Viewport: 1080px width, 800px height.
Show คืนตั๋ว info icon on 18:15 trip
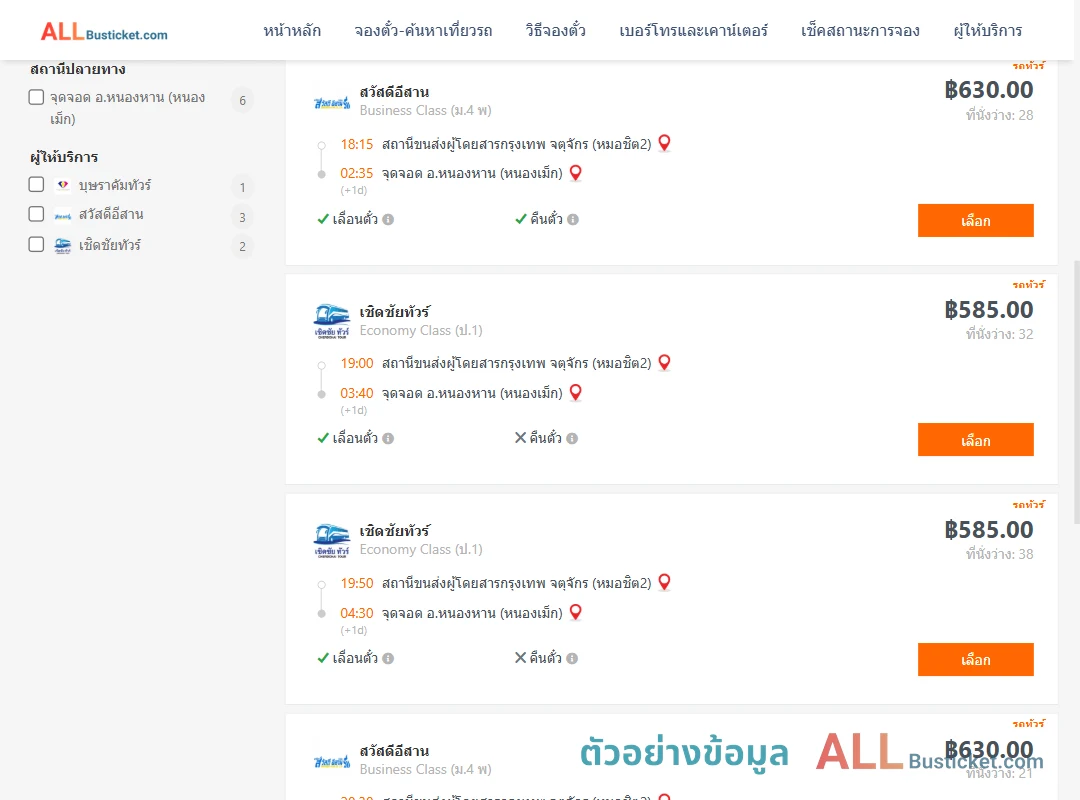(573, 220)
